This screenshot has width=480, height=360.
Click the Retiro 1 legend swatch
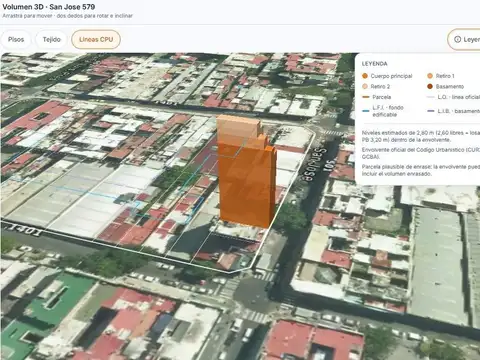click(x=430, y=76)
